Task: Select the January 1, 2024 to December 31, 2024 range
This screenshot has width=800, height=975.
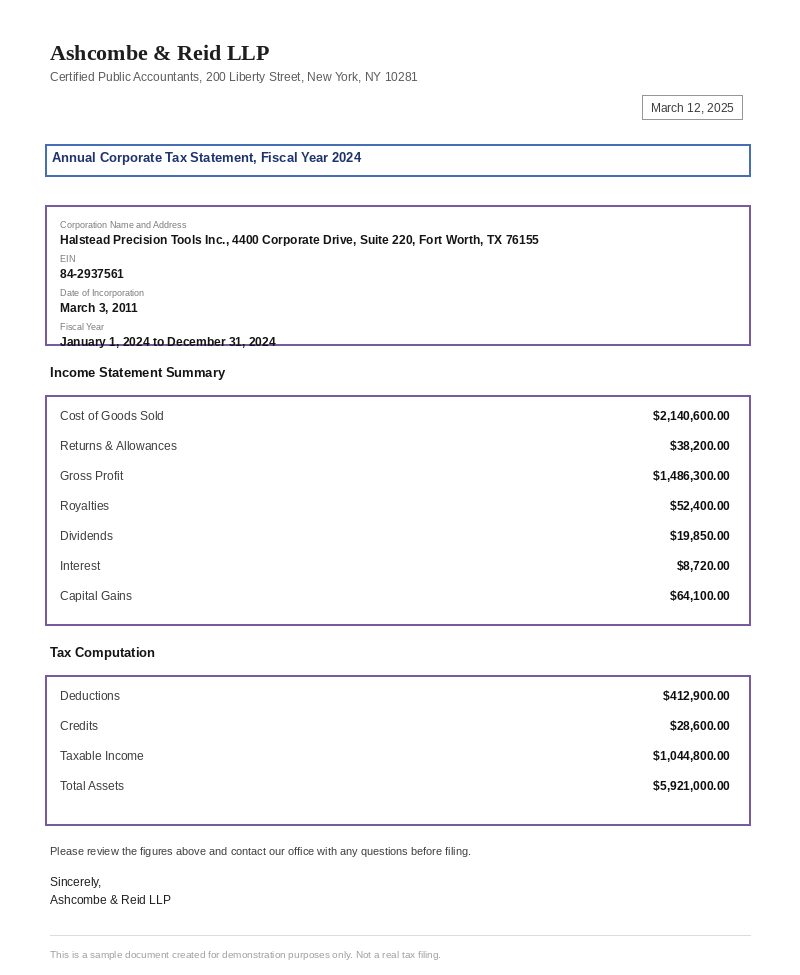Action: pos(168,341)
